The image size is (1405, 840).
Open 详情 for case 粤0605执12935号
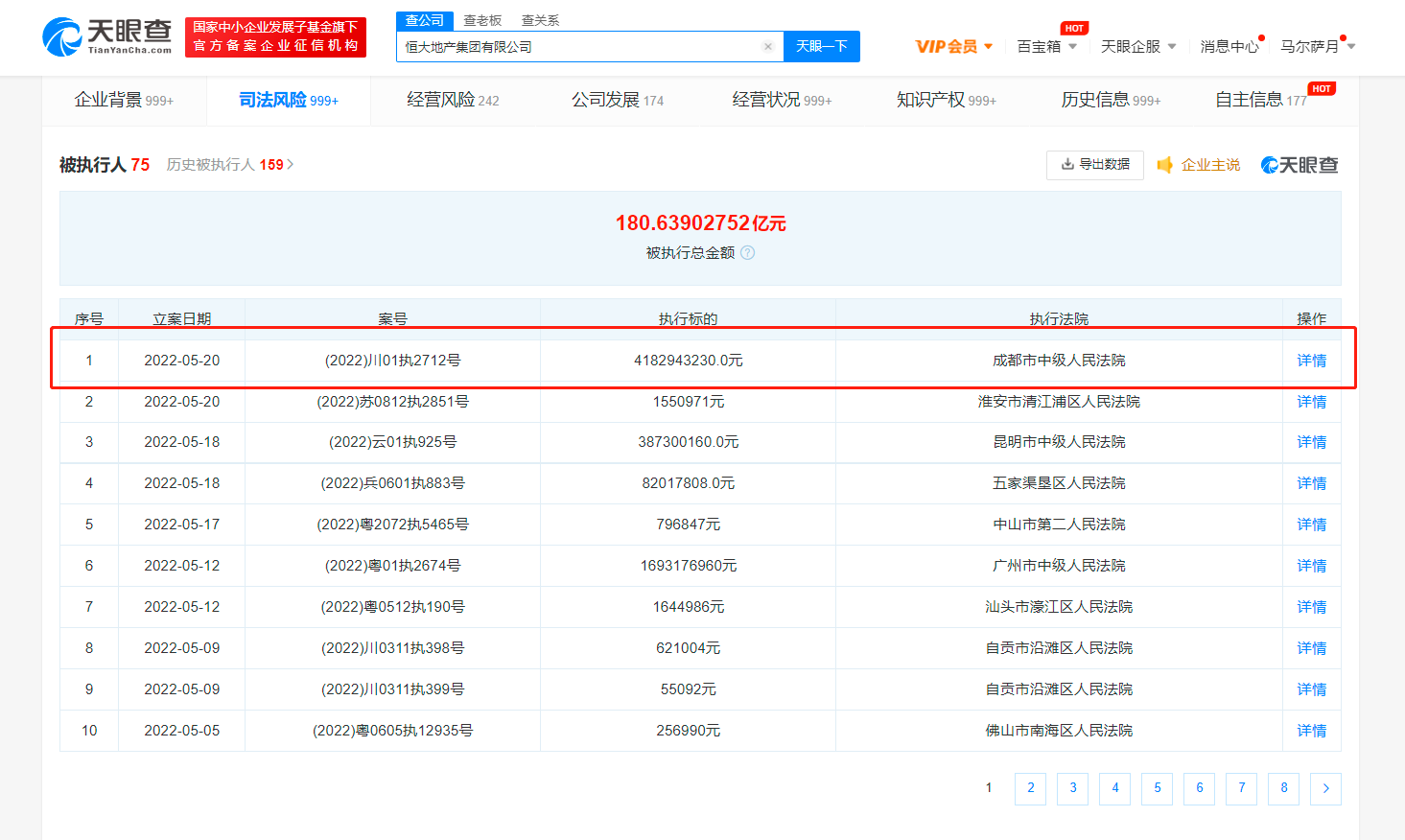[x=1311, y=731]
